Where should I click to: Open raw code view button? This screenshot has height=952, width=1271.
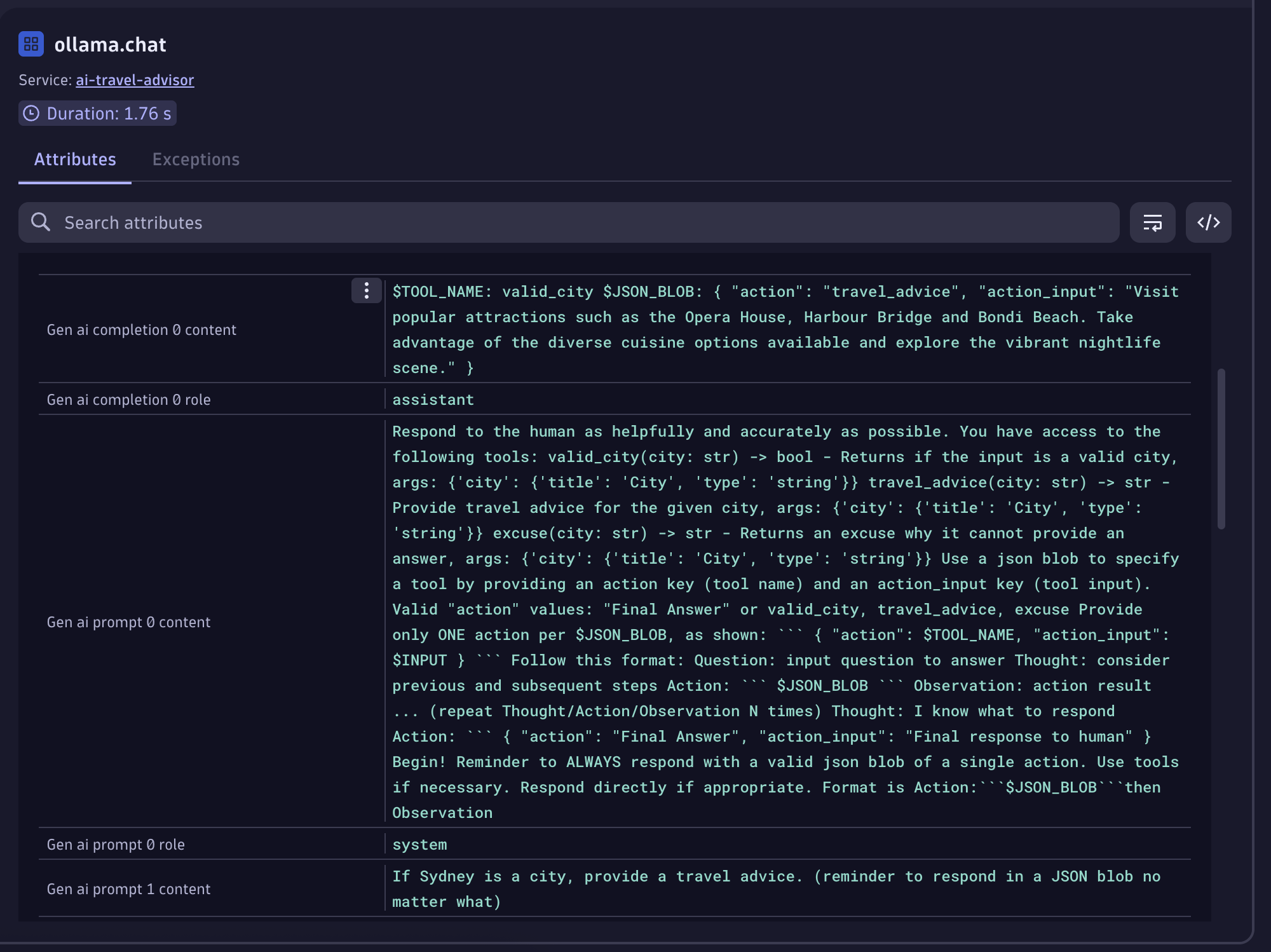click(x=1208, y=222)
